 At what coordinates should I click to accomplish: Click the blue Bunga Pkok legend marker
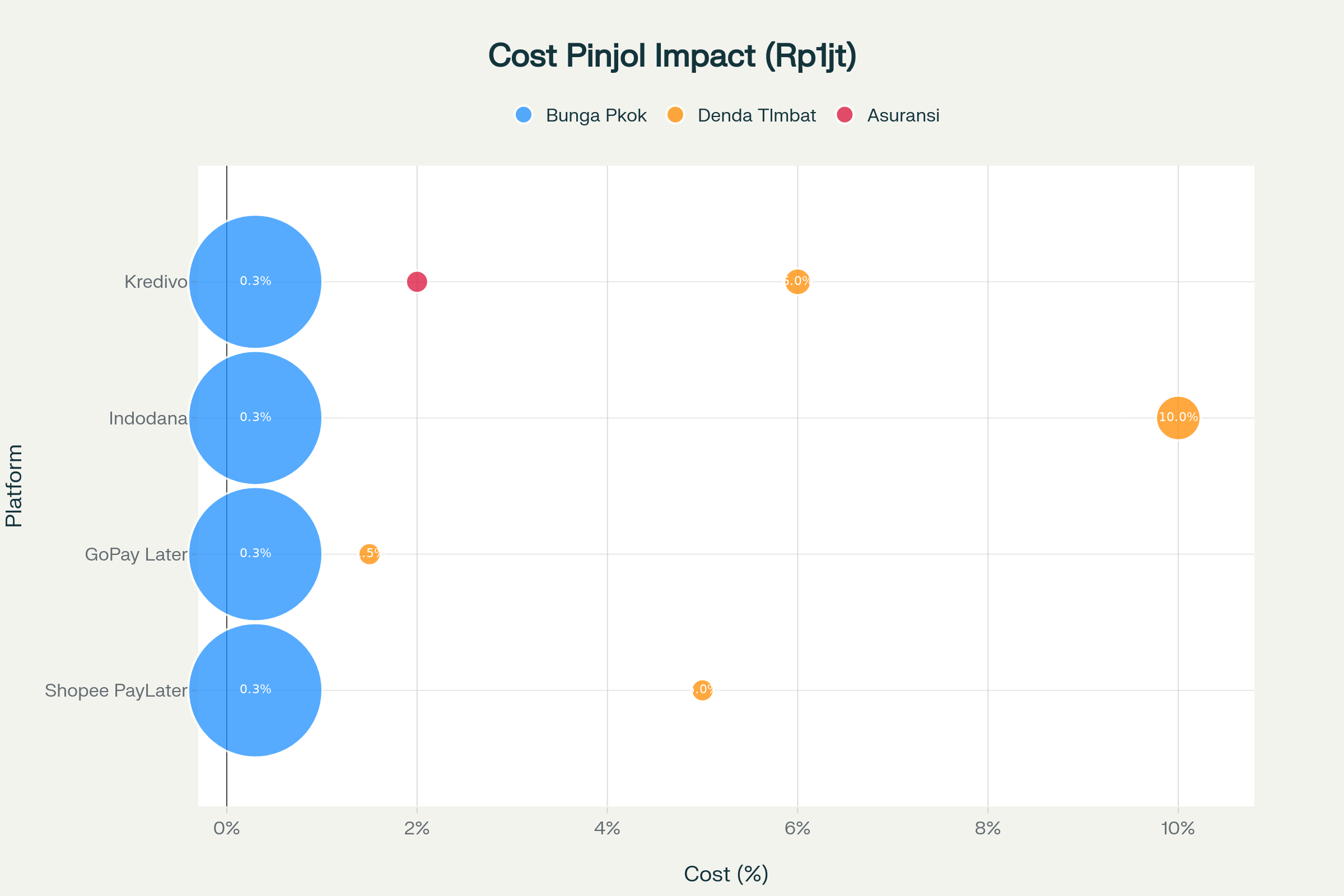click(524, 115)
